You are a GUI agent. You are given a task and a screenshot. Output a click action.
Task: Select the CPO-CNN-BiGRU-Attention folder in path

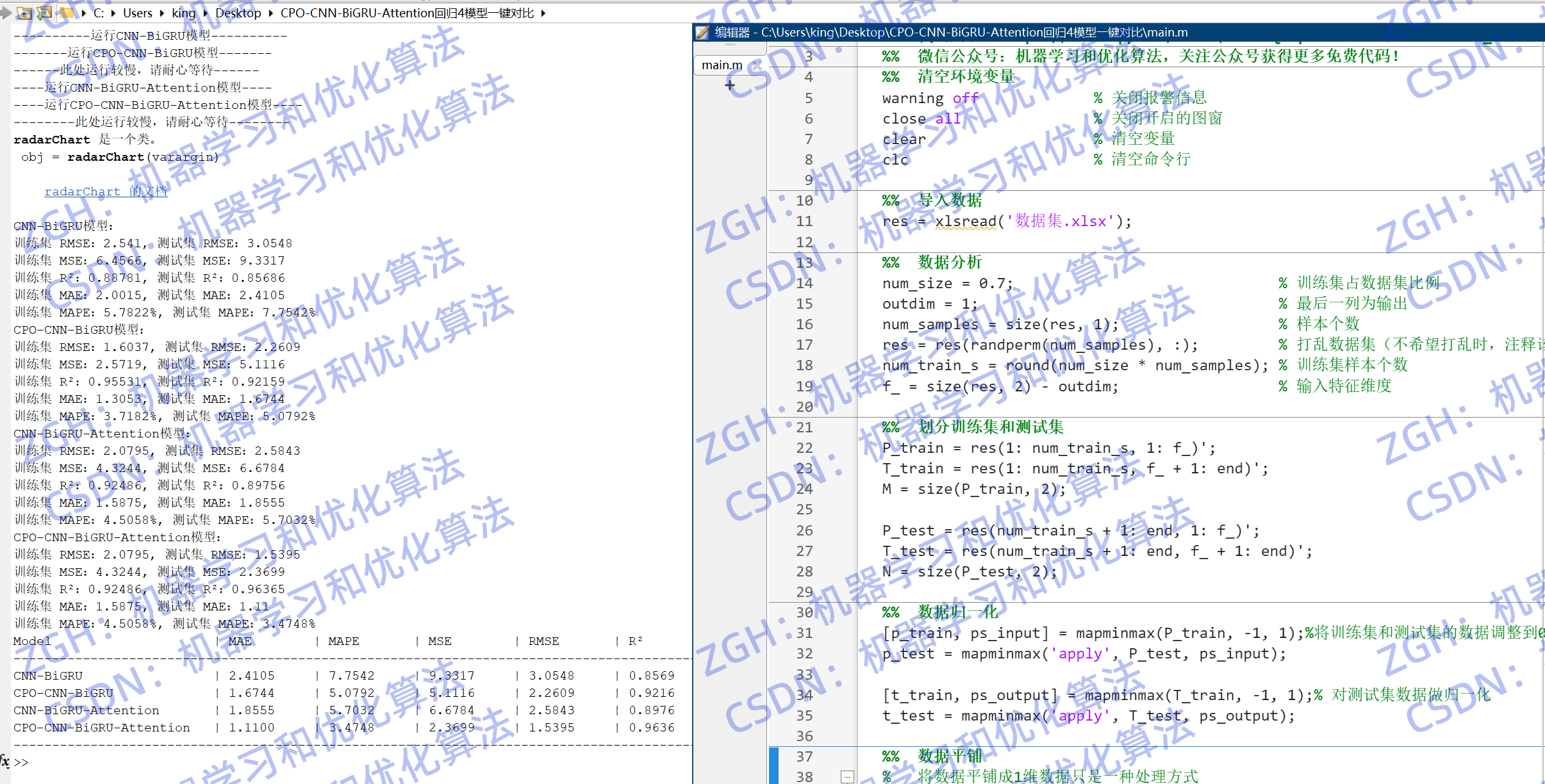point(407,13)
